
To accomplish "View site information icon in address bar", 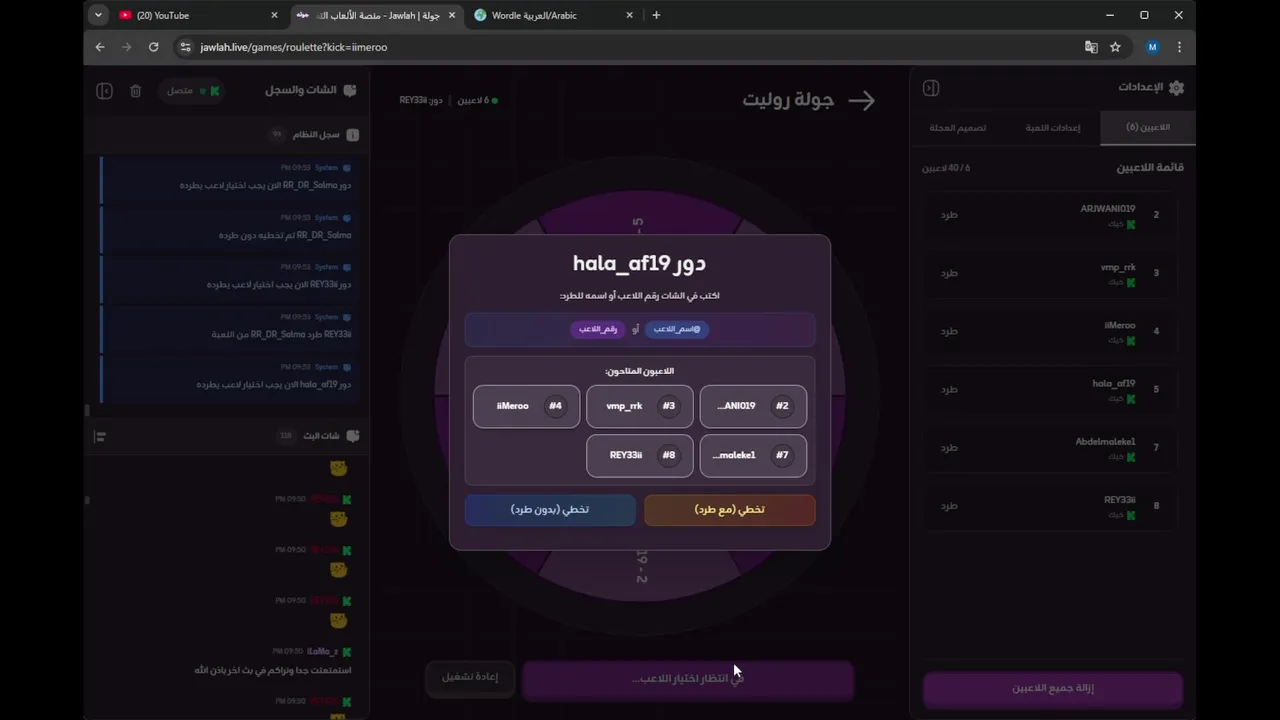I will tap(185, 47).
